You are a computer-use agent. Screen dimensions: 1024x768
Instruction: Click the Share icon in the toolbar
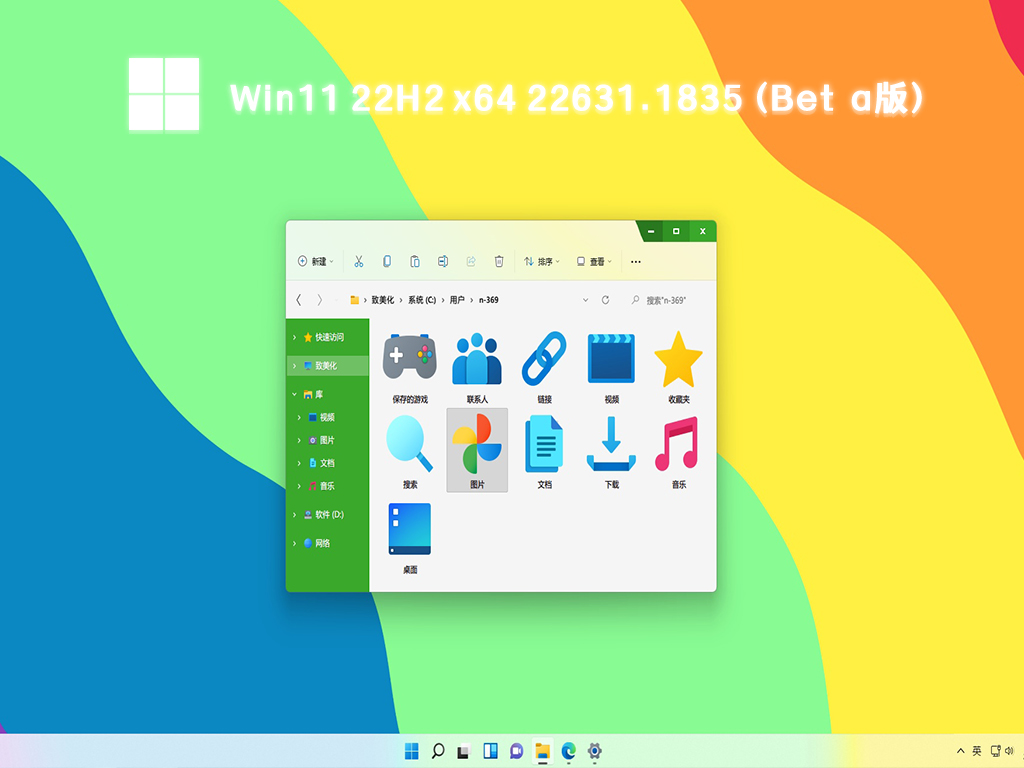470,261
